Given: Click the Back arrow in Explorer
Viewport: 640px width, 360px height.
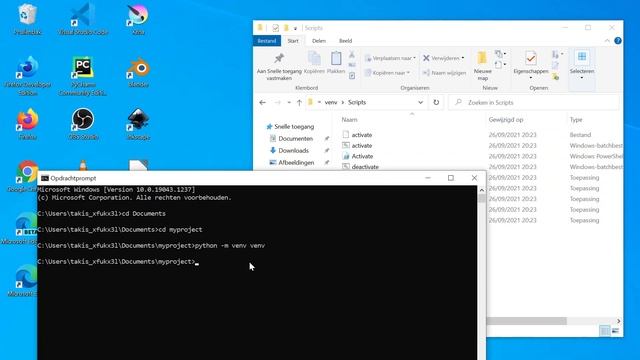Looking at the screenshot, I should click(262, 102).
